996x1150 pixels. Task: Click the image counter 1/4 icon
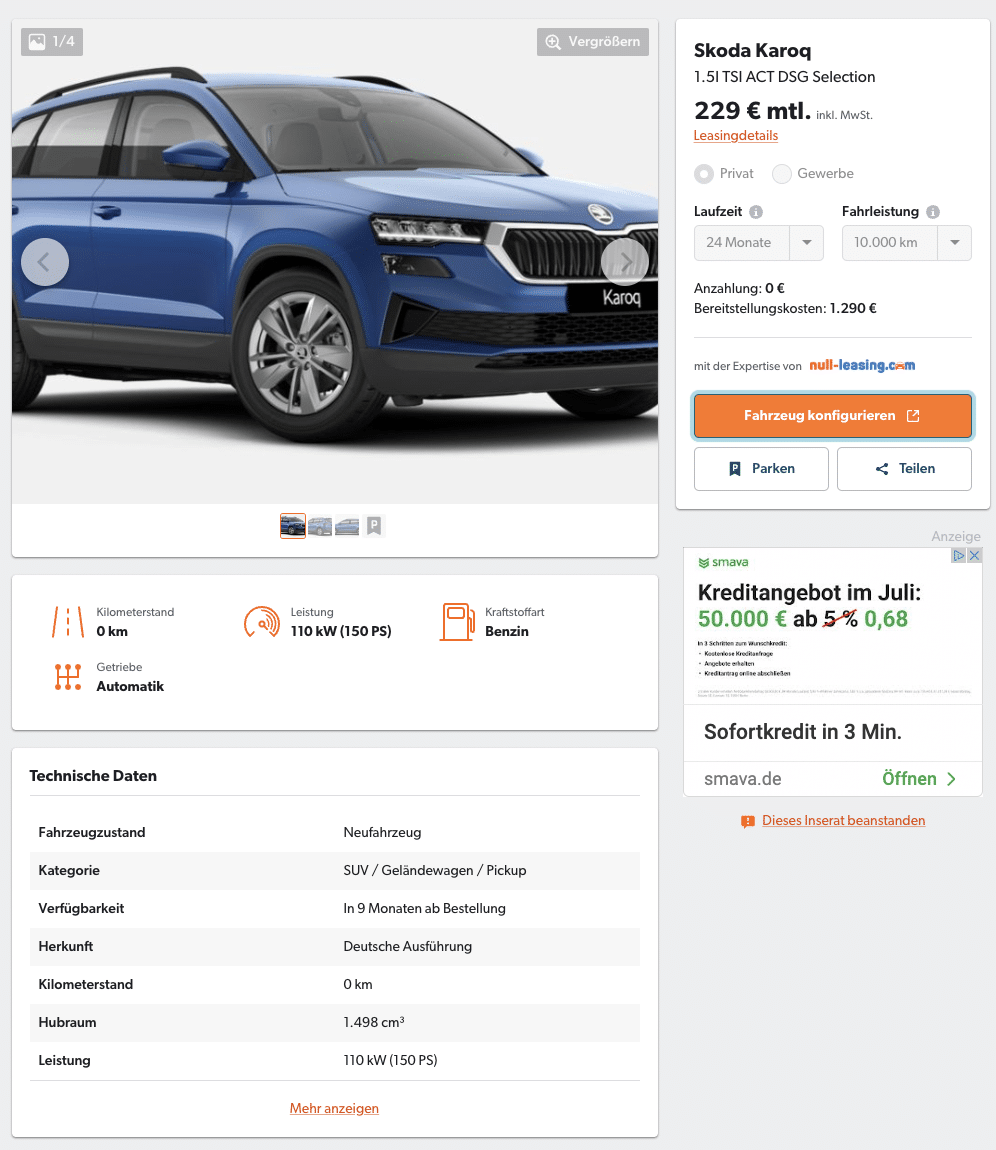pyautogui.click(x=52, y=42)
